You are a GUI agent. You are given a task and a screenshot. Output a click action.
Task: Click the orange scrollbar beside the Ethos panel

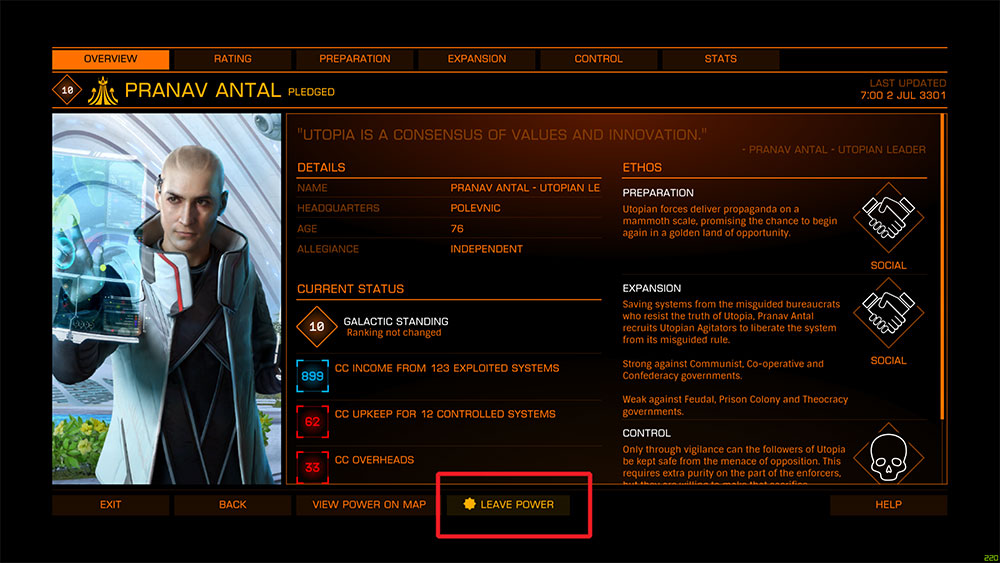(943, 267)
